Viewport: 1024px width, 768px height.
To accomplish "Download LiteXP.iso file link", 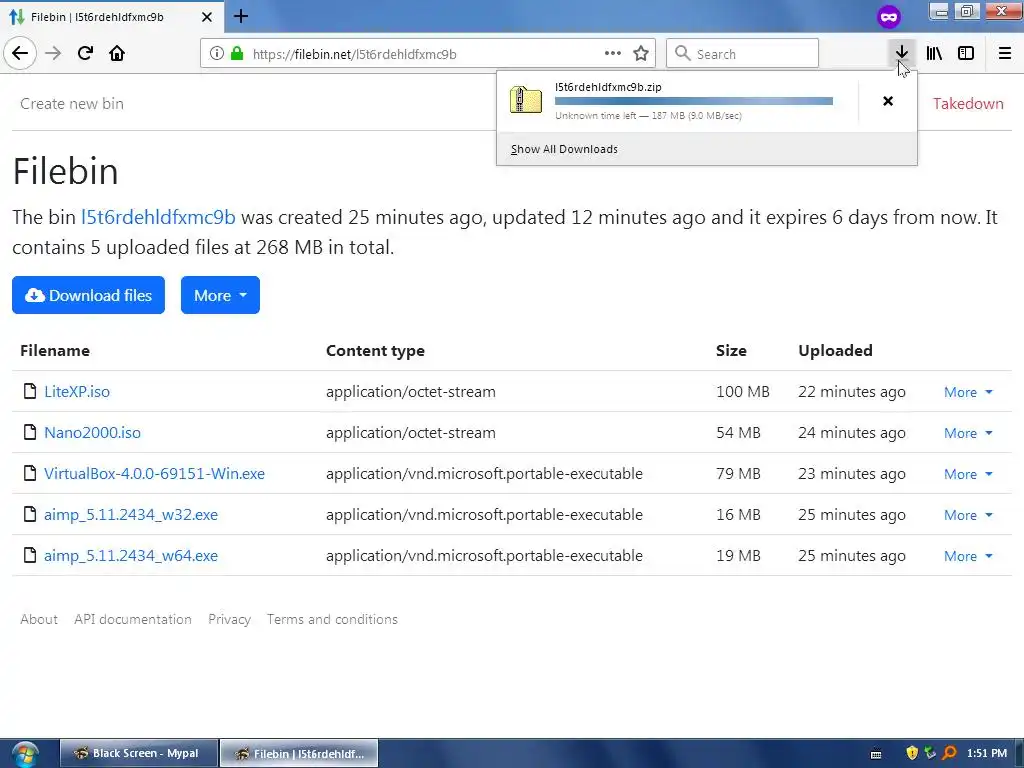I will point(77,391).
